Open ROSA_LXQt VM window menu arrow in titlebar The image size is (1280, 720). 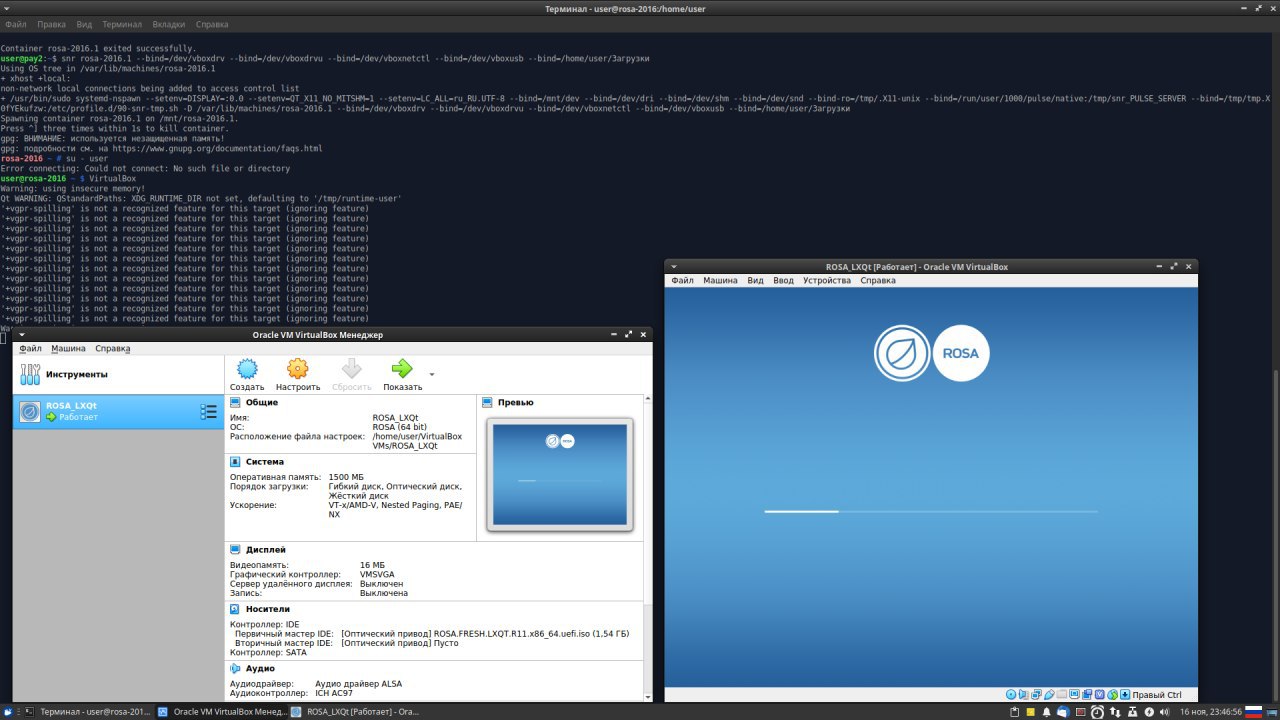tap(674, 267)
